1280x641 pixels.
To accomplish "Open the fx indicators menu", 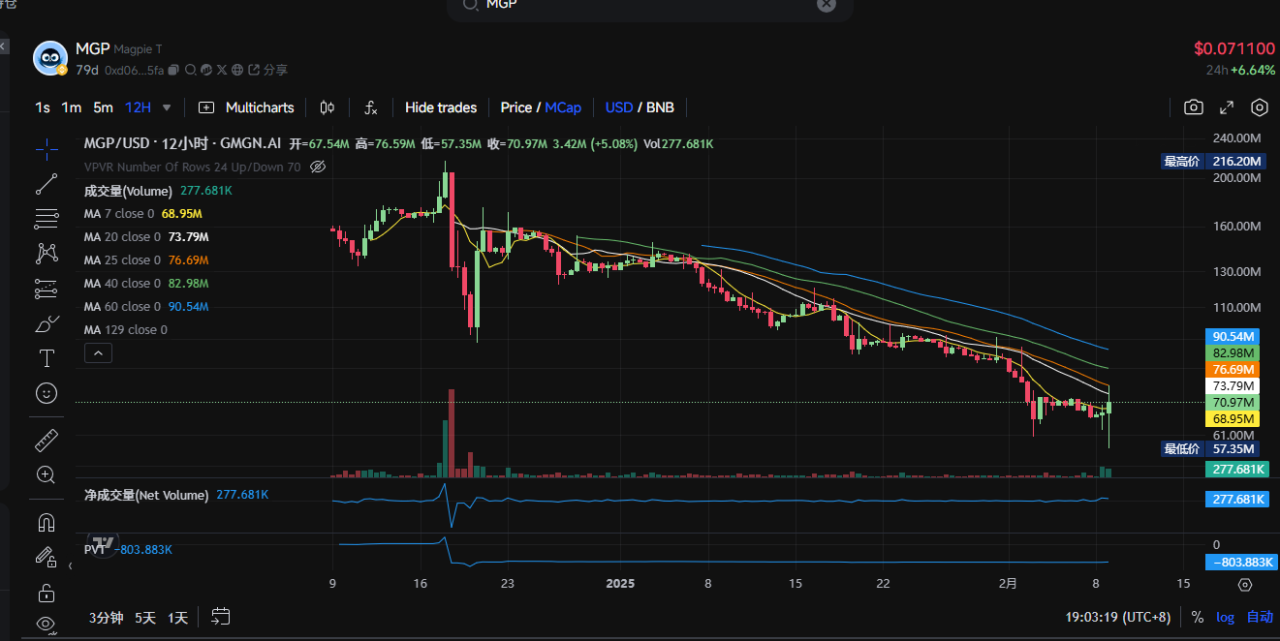I will pyautogui.click(x=371, y=107).
